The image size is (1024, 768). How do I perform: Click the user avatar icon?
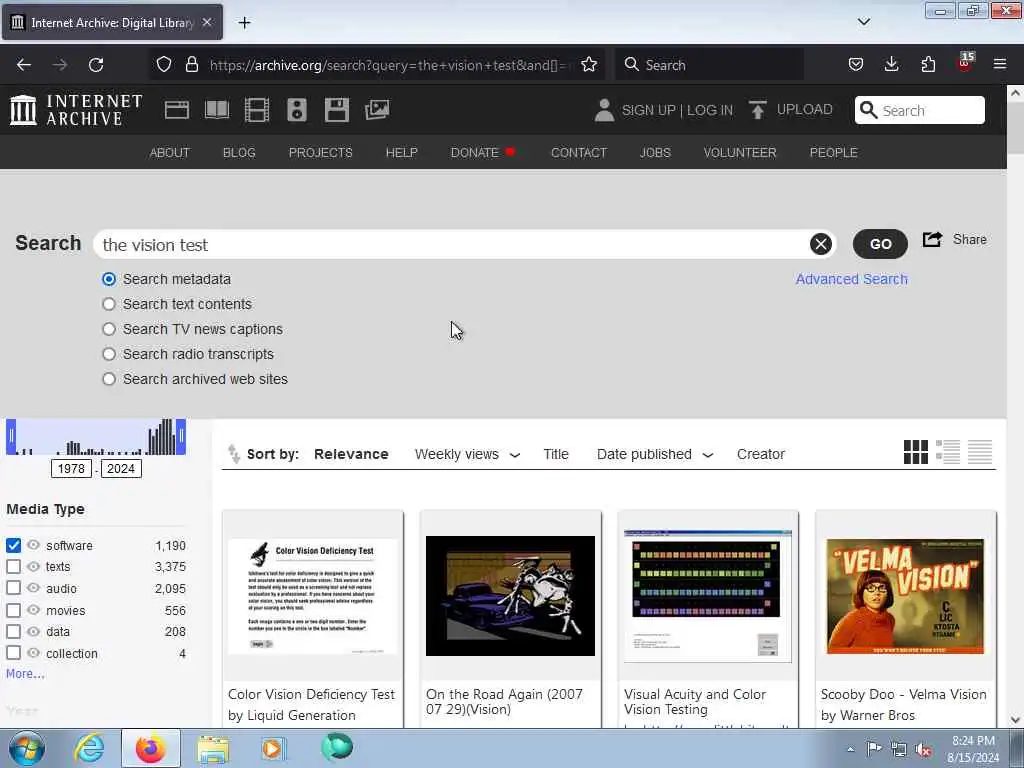coord(604,110)
